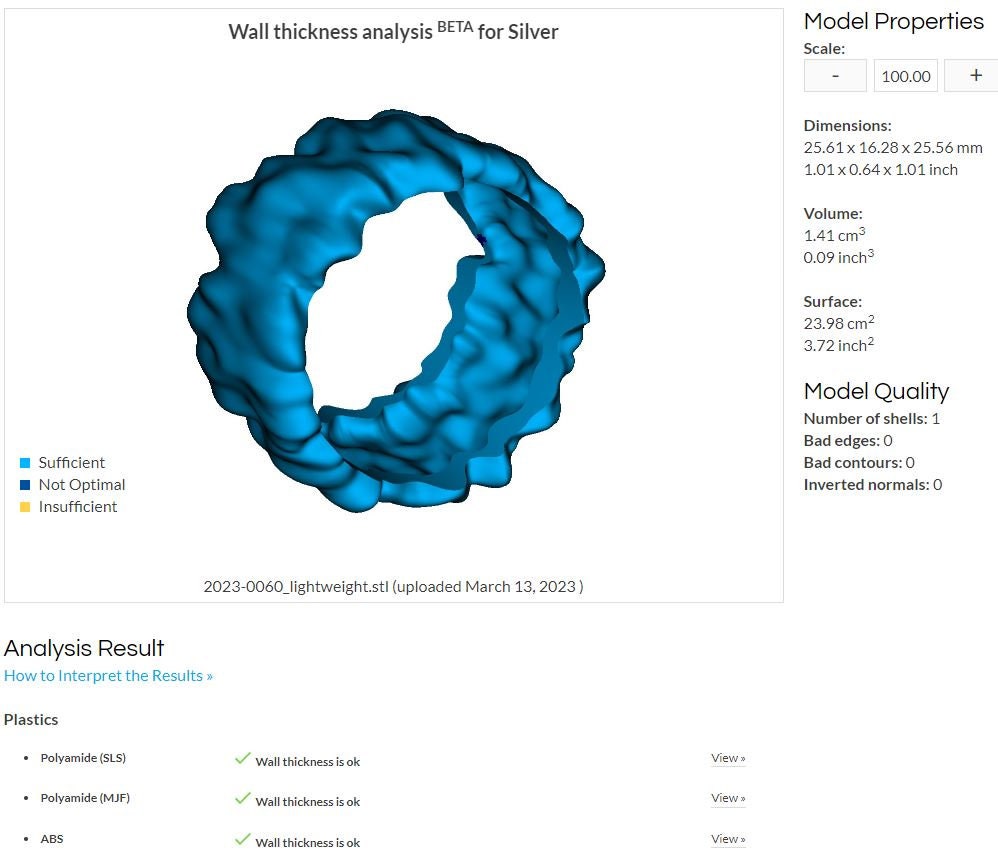This screenshot has height=858, width=998.
Task: View Polyamide (MJF) wall thickness result
Action: click(x=728, y=798)
